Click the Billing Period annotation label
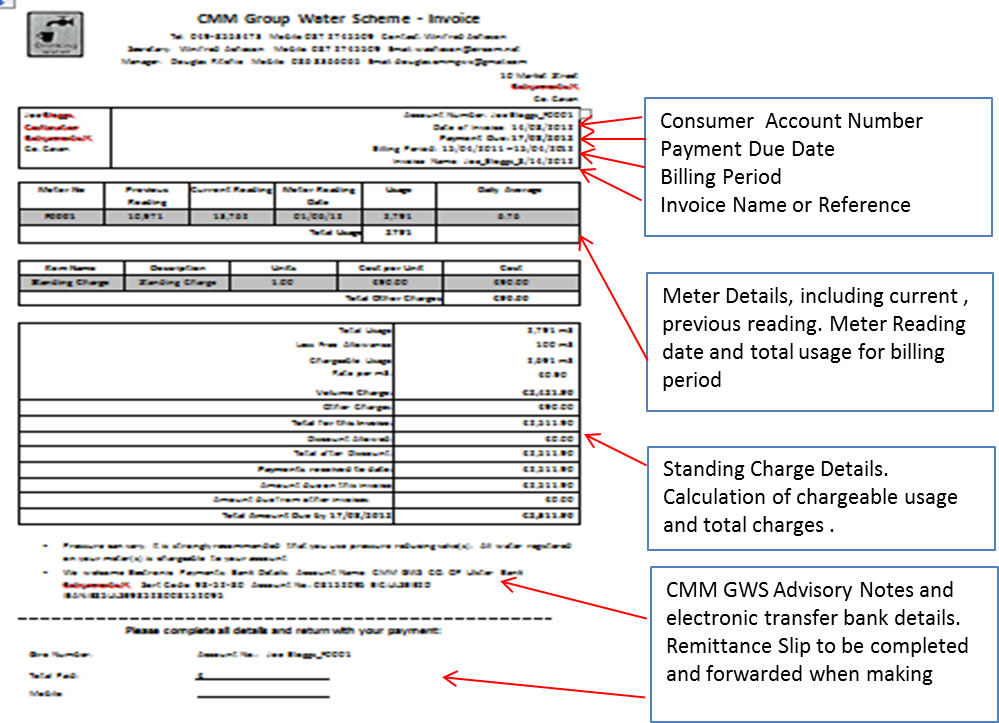The height and width of the screenshot is (723, 999). (721, 177)
